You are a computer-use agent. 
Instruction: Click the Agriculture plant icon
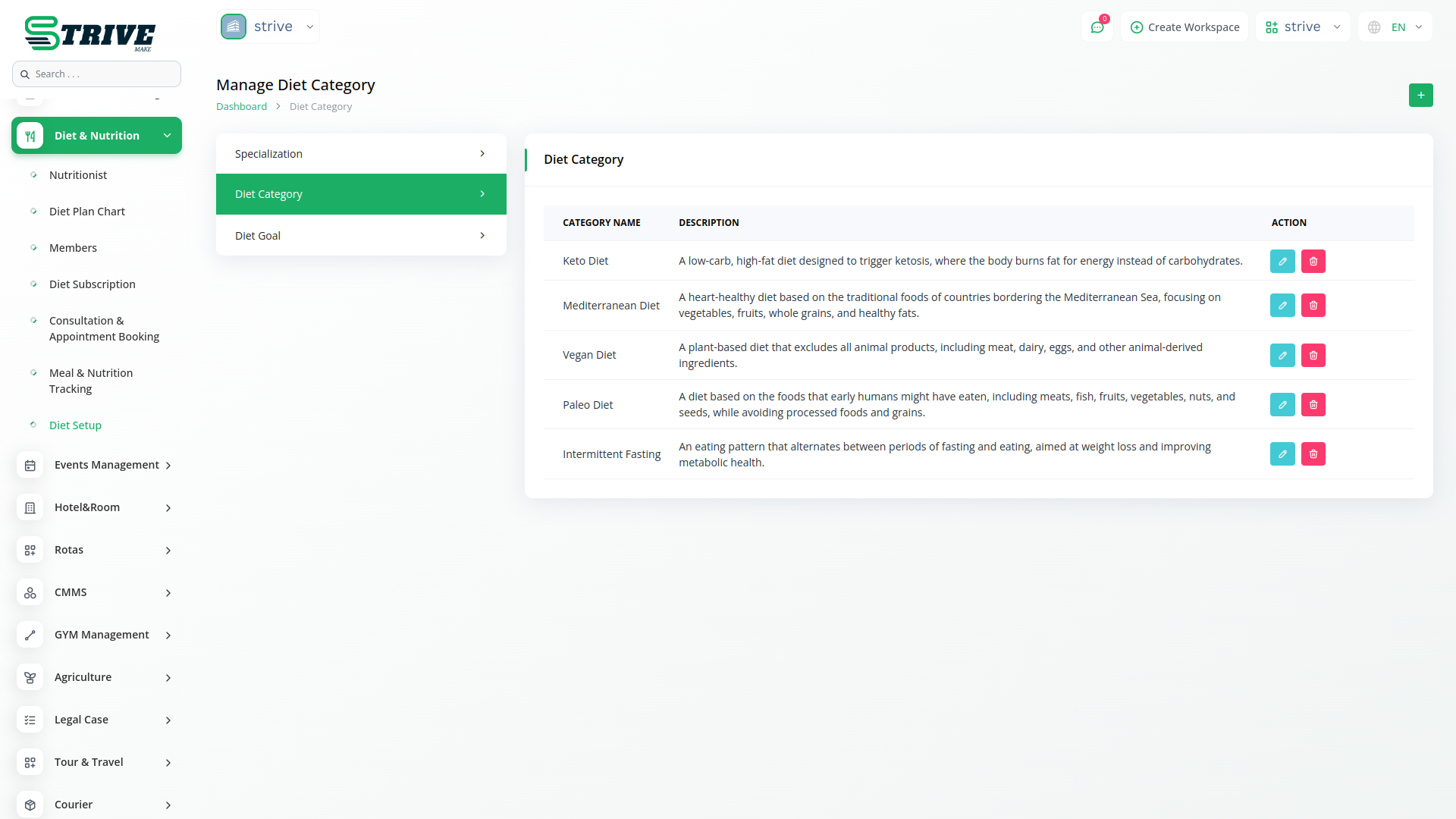click(30, 677)
